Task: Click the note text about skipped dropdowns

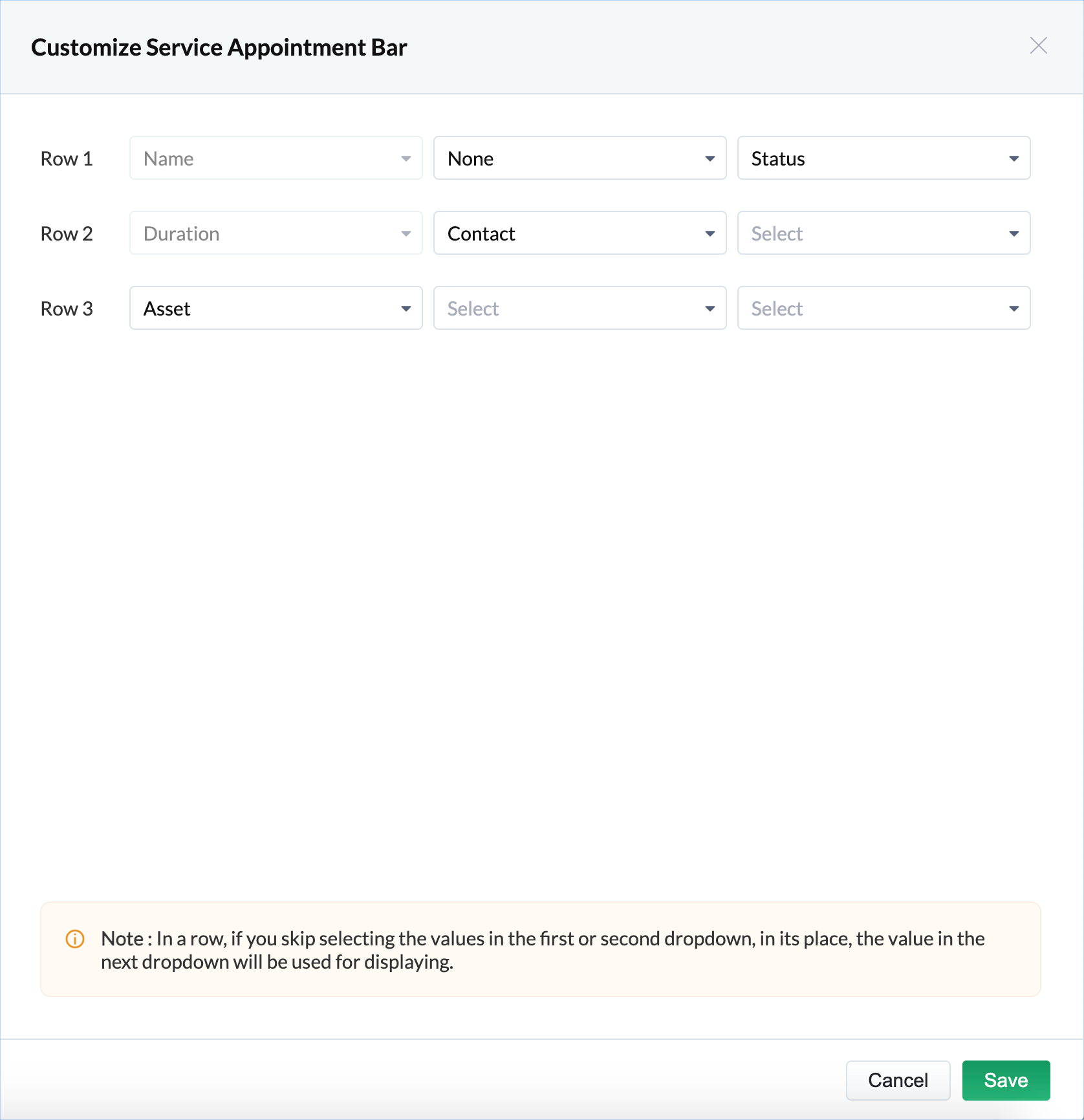Action: (542, 950)
